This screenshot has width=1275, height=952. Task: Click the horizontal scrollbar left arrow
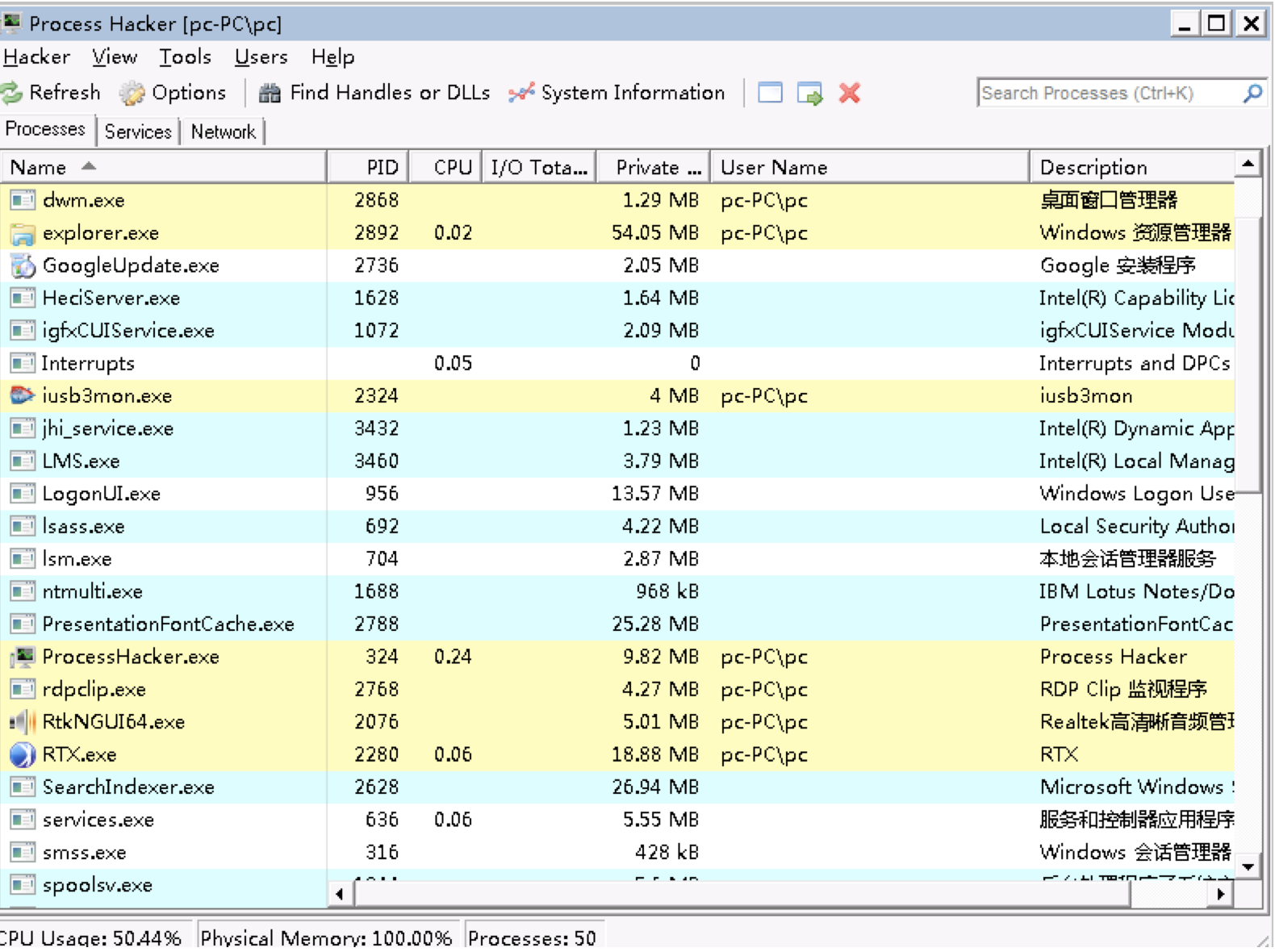click(340, 894)
